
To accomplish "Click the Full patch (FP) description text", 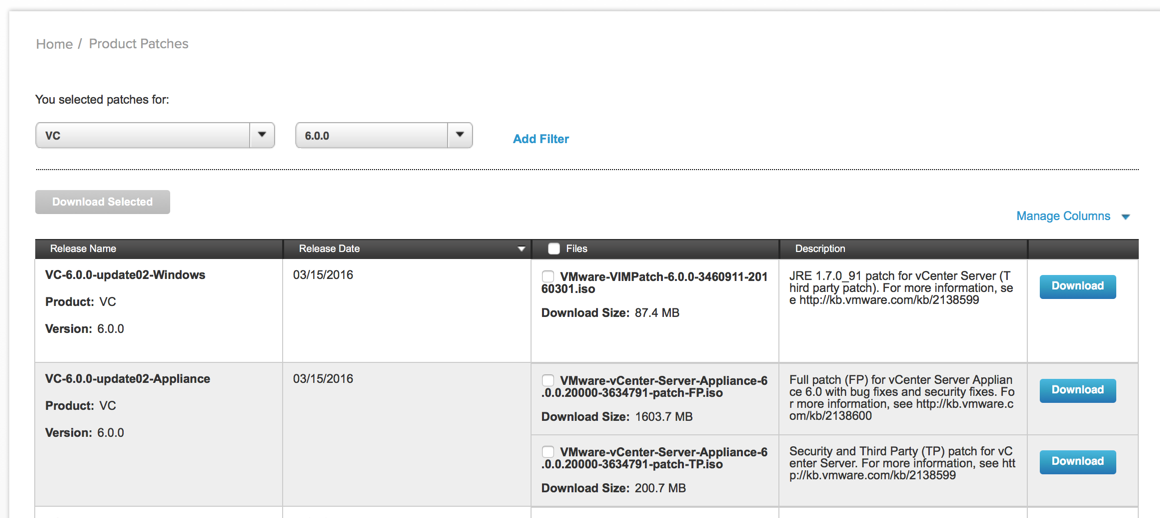I will pyautogui.click(x=901, y=398).
